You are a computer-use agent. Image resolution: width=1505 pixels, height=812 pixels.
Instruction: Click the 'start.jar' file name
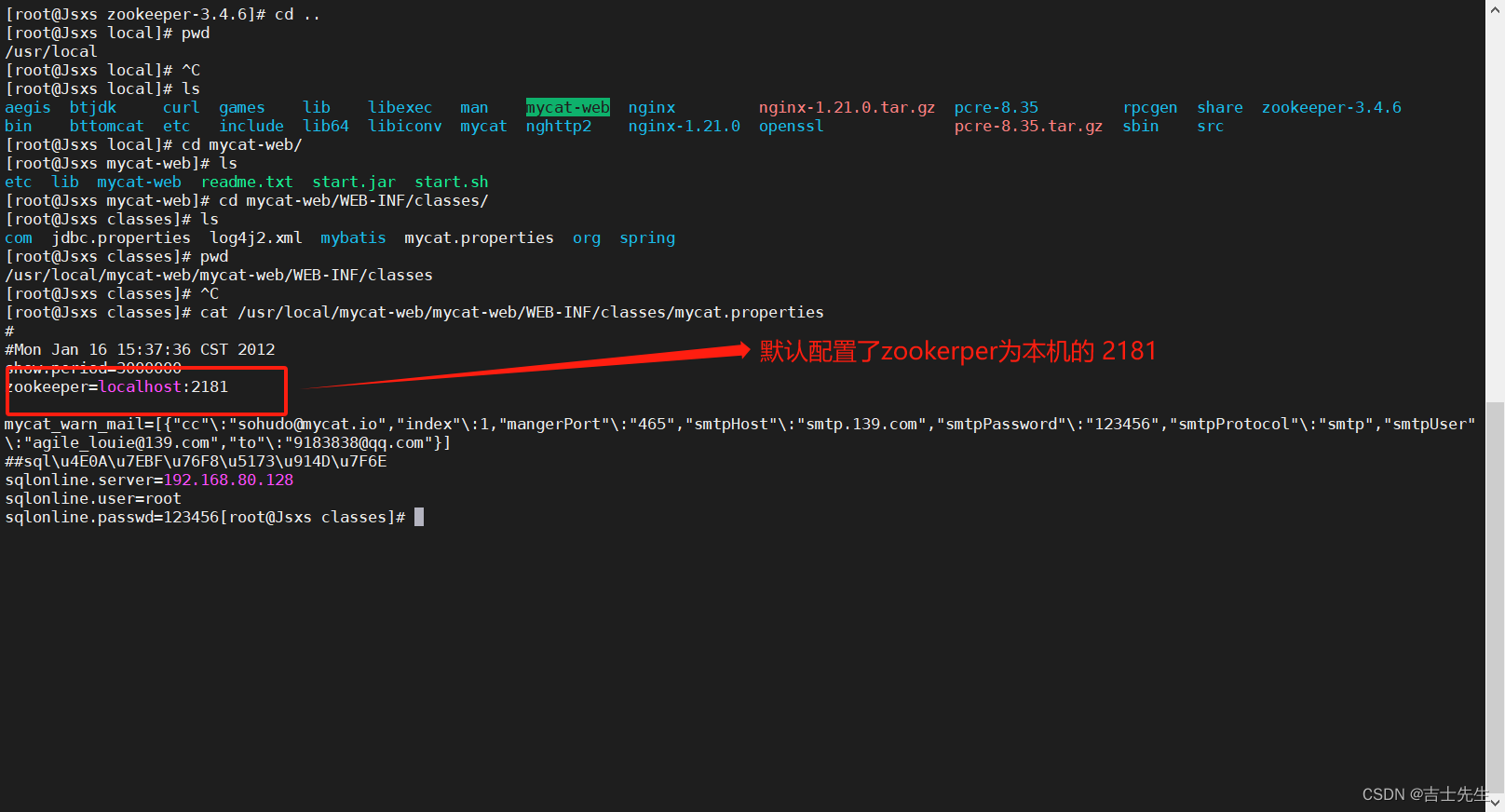click(354, 183)
